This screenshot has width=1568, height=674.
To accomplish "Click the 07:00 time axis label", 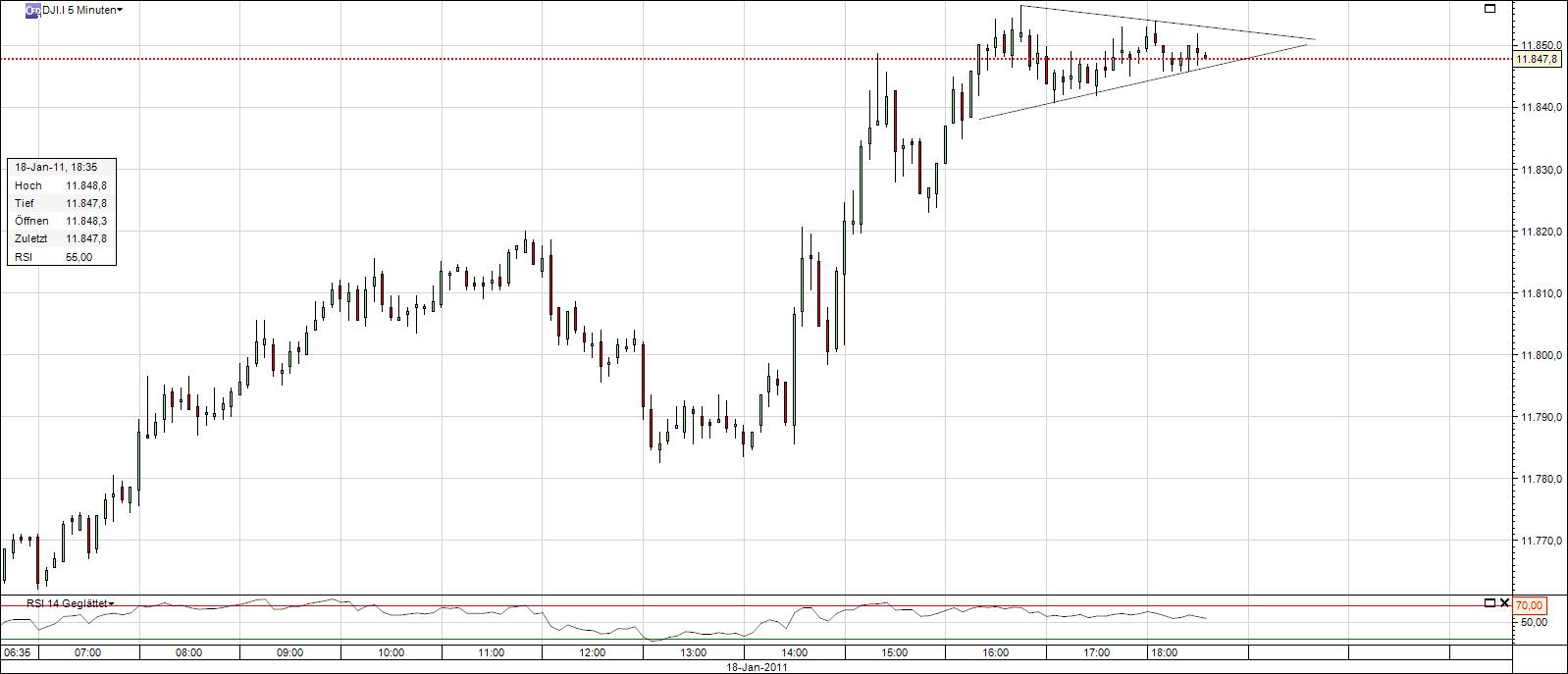I will coord(88,652).
